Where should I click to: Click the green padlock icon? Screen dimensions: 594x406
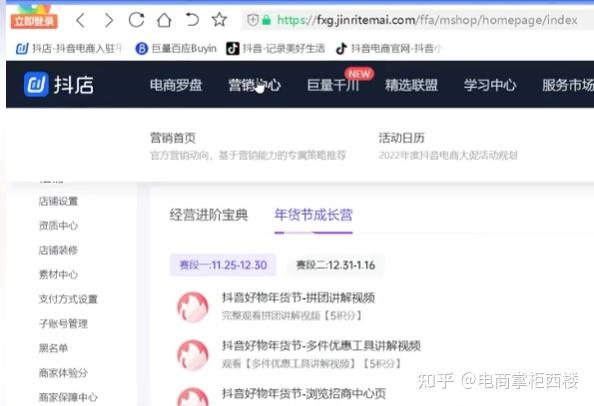coord(266,20)
